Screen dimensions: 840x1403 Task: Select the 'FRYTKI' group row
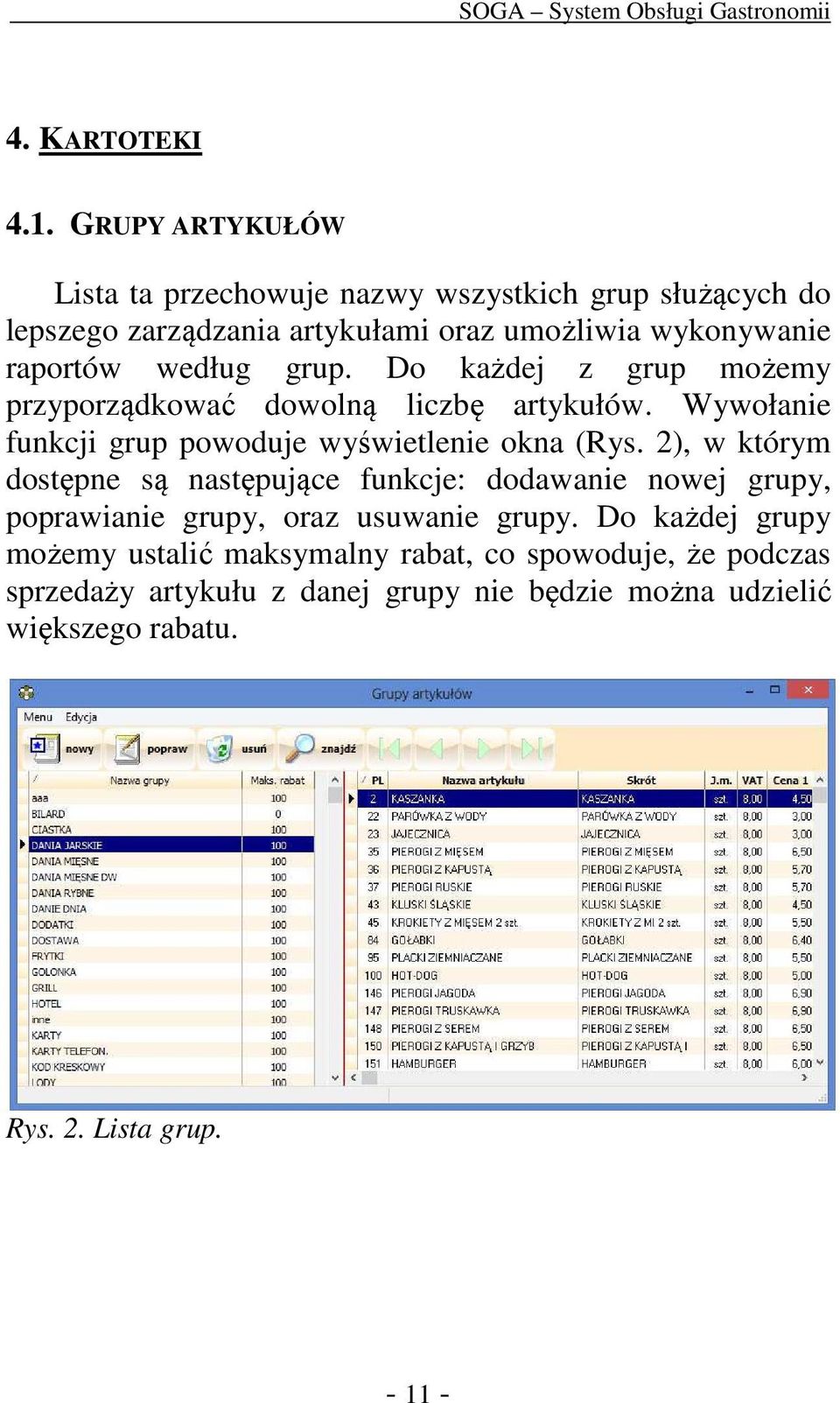(171, 956)
